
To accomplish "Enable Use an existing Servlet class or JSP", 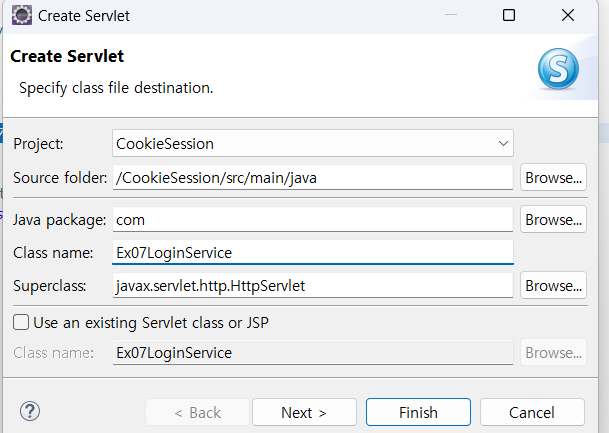I will (x=20, y=322).
